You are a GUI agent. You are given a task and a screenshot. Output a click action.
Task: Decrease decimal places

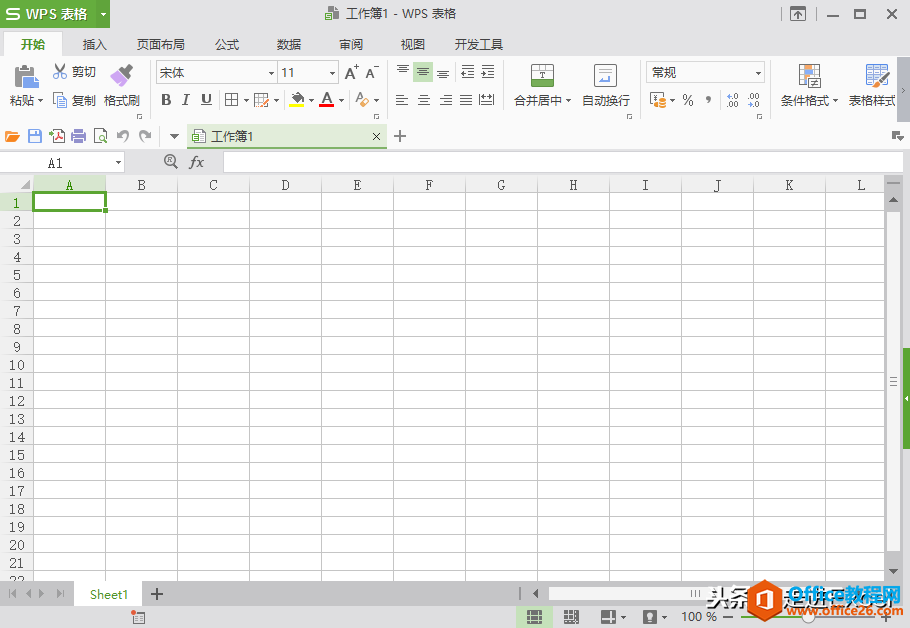(x=754, y=100)
